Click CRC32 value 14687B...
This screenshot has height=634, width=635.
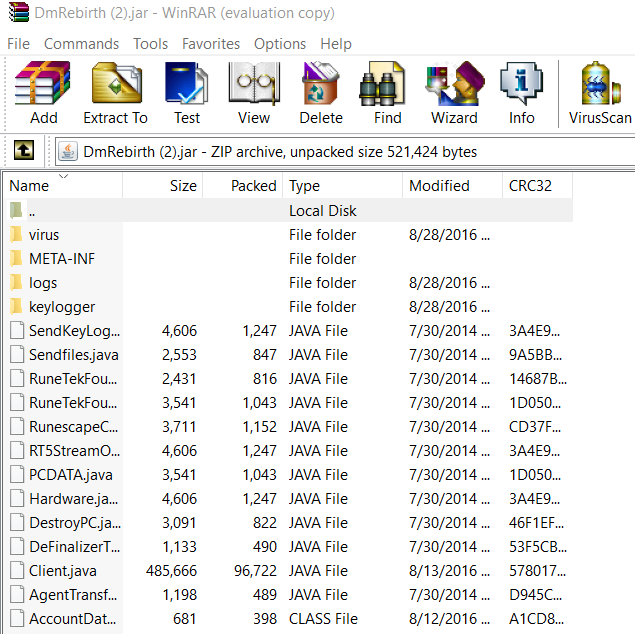pos(538,379)
